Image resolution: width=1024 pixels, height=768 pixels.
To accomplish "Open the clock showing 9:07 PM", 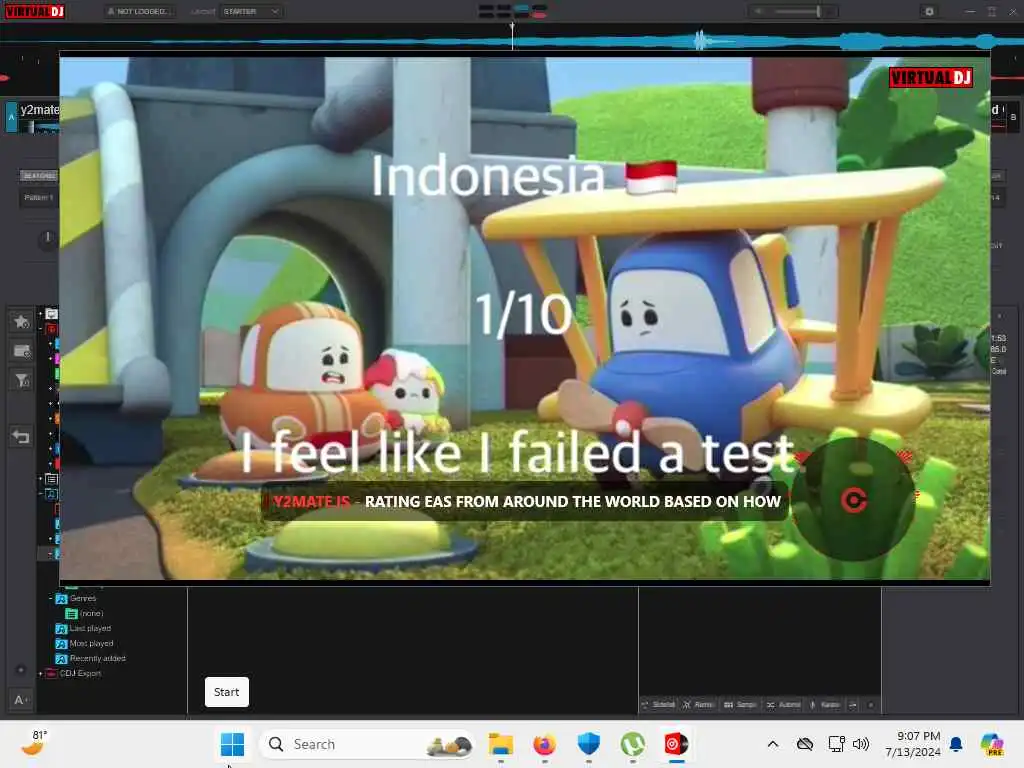I will (x=912, y=744).
